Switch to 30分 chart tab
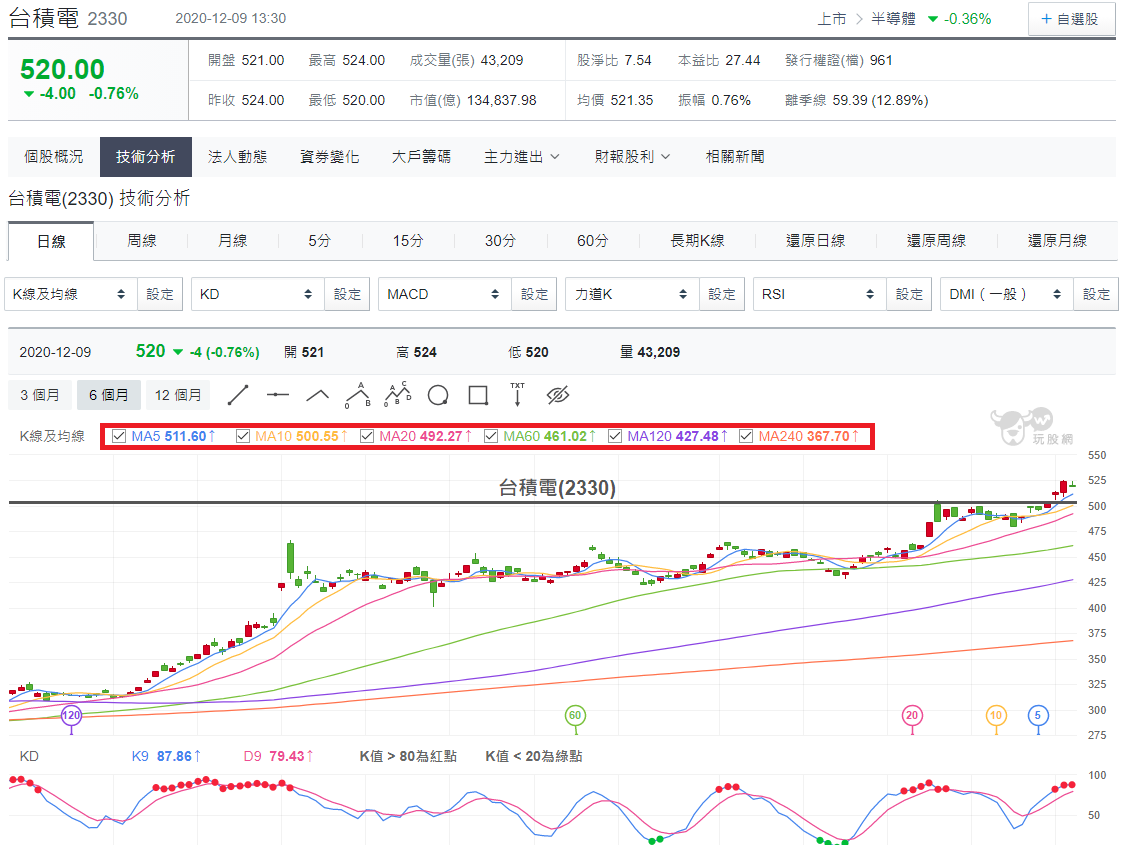The image size is (1127, 845). tap(500, 241)
